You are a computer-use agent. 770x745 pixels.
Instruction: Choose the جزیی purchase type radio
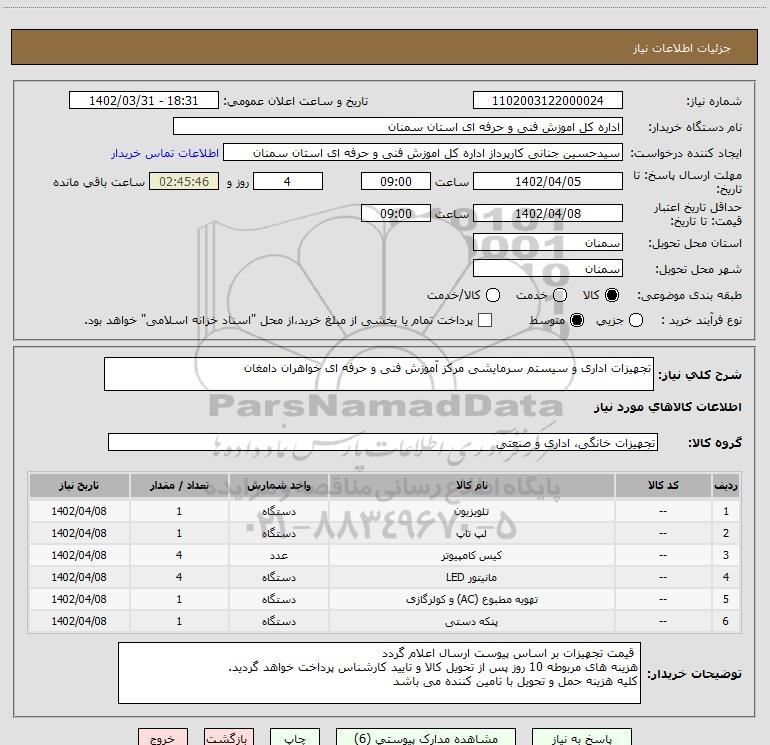[x=636, y=321]
